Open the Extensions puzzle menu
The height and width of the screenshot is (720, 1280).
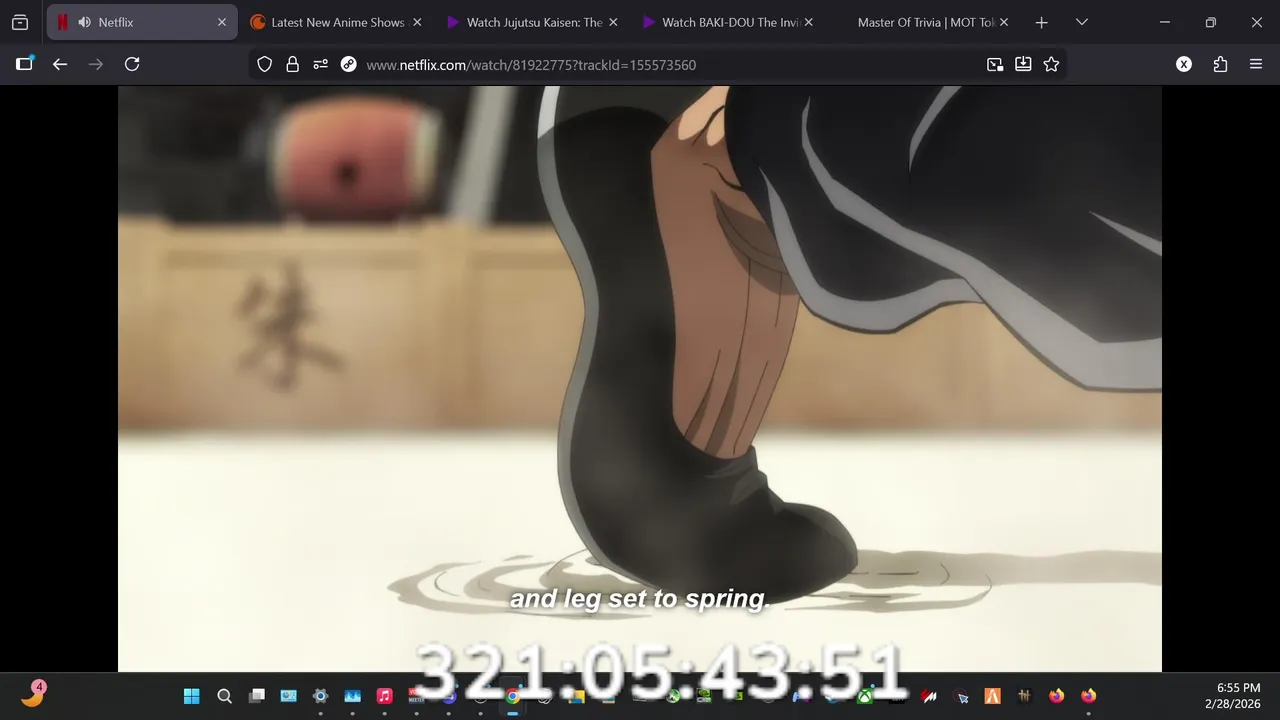1220,64
